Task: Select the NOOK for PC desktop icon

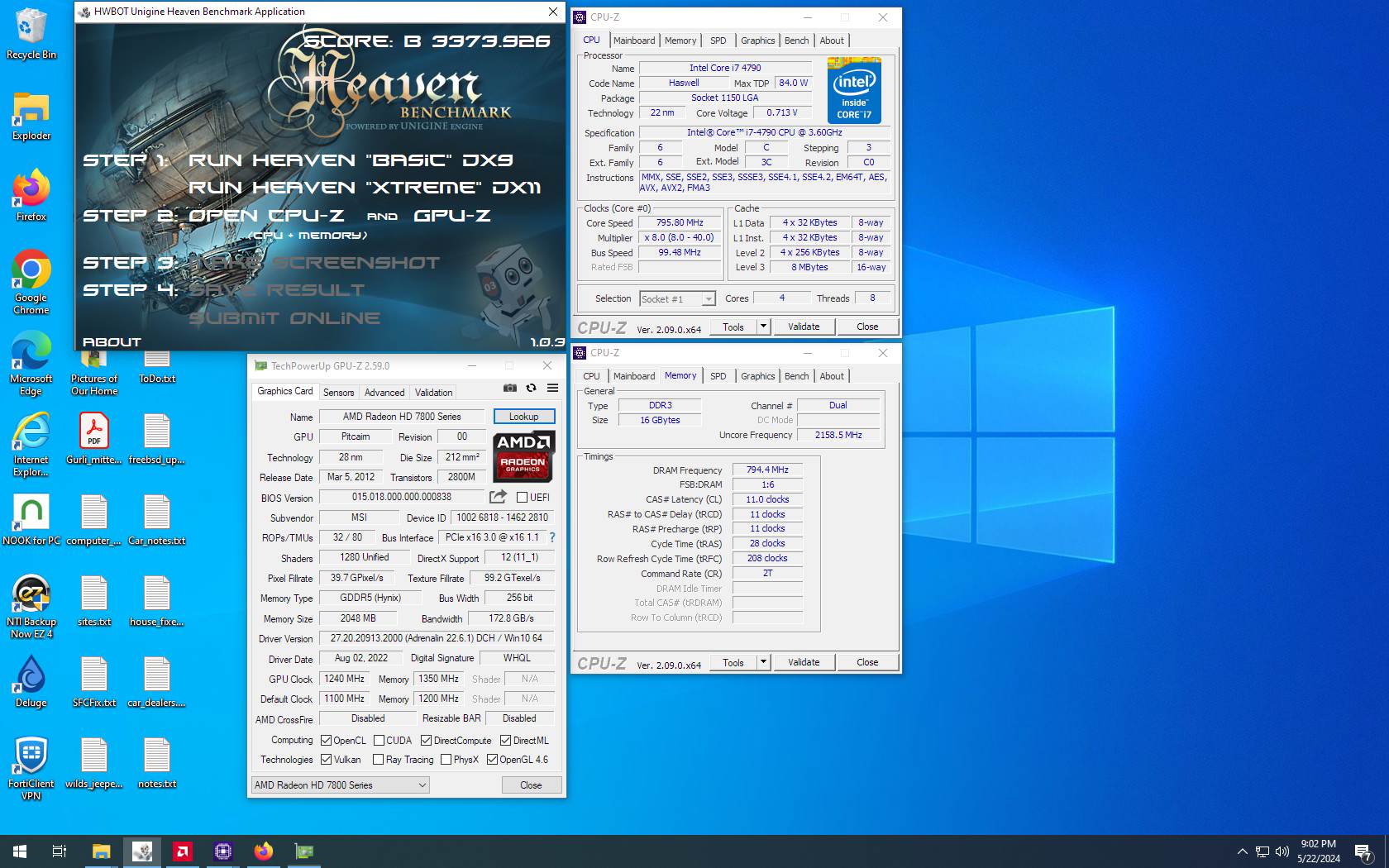Action: 31,519
